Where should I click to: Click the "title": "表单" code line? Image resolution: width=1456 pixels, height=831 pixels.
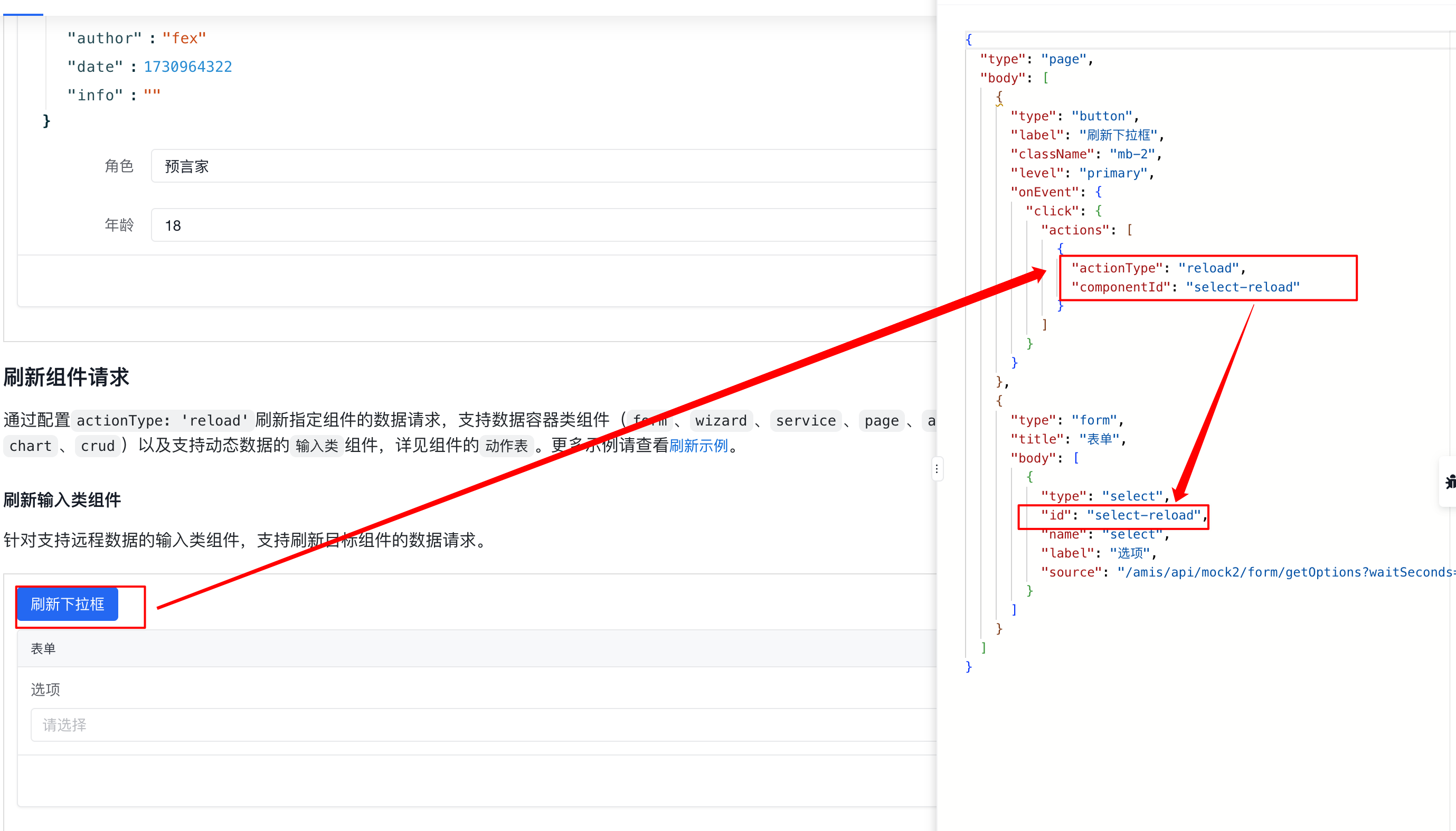click(x=1068, y=439)
